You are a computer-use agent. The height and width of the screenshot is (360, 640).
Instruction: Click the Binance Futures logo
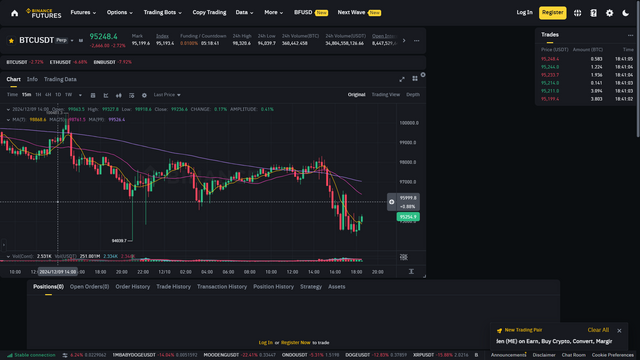(x=44, y=13)
